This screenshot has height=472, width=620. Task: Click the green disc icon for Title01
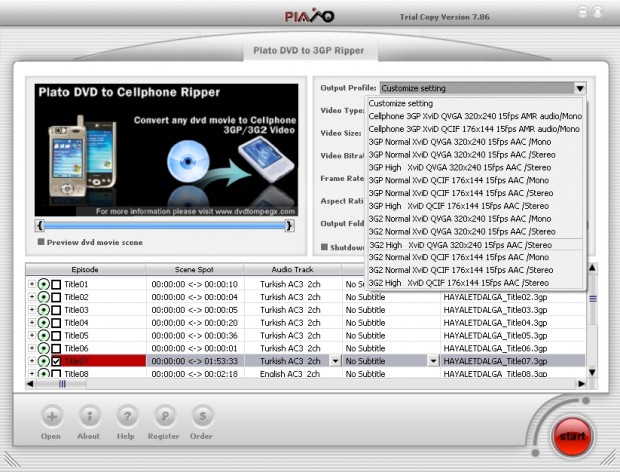43,284
